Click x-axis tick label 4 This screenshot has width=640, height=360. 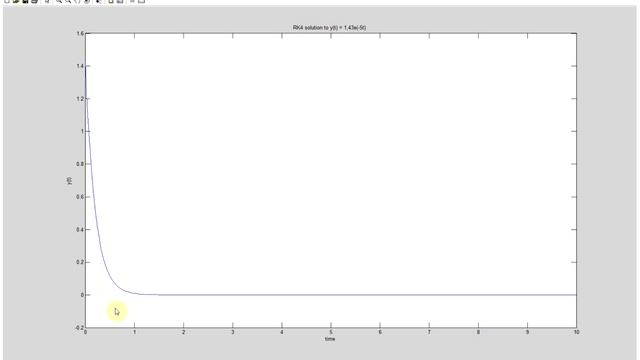coord(282,332)
